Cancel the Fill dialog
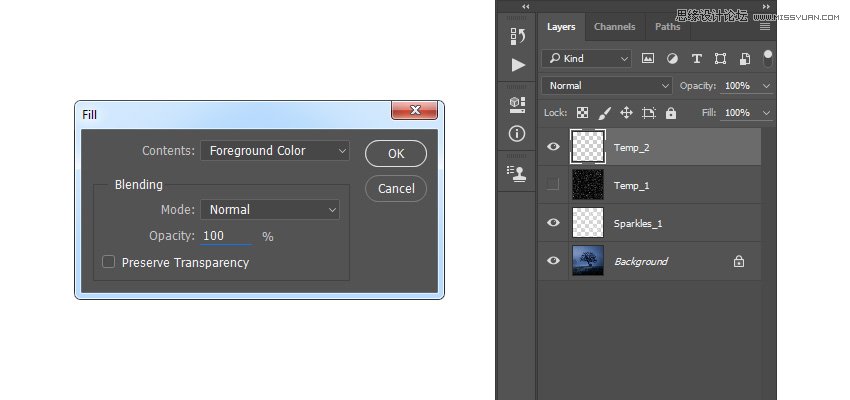The width and height of the screenshot is (850, 400). coord(396,189)
